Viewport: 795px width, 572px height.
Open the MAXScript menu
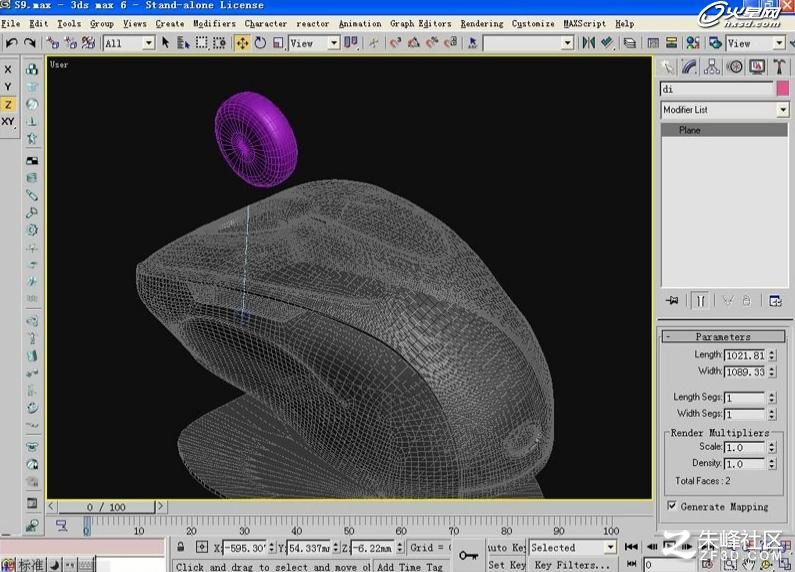(585, 23)
